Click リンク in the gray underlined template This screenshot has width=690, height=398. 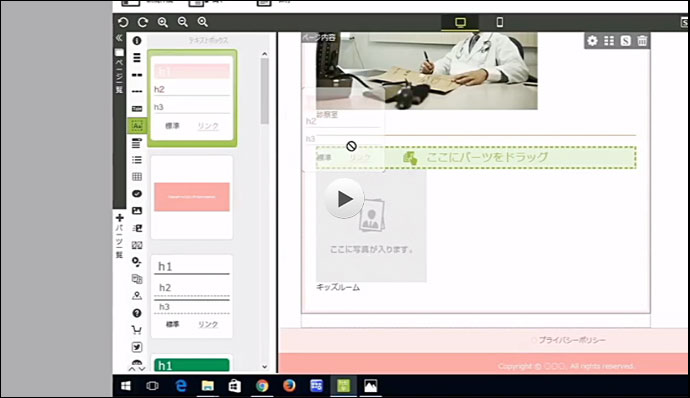208,324
